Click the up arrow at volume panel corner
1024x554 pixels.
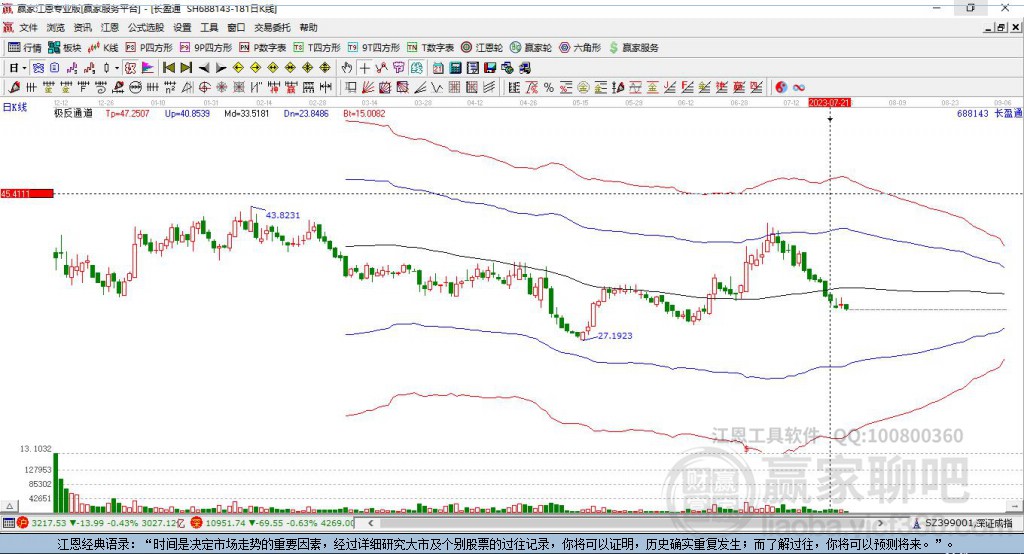[9, 506]
